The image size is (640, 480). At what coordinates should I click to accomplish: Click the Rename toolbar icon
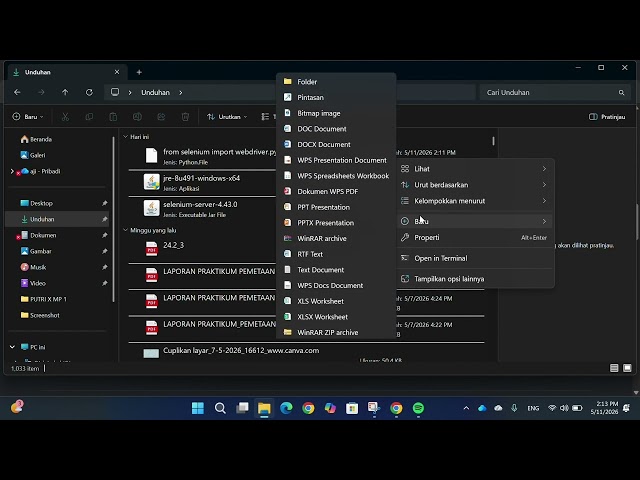[x=137, y=117]
